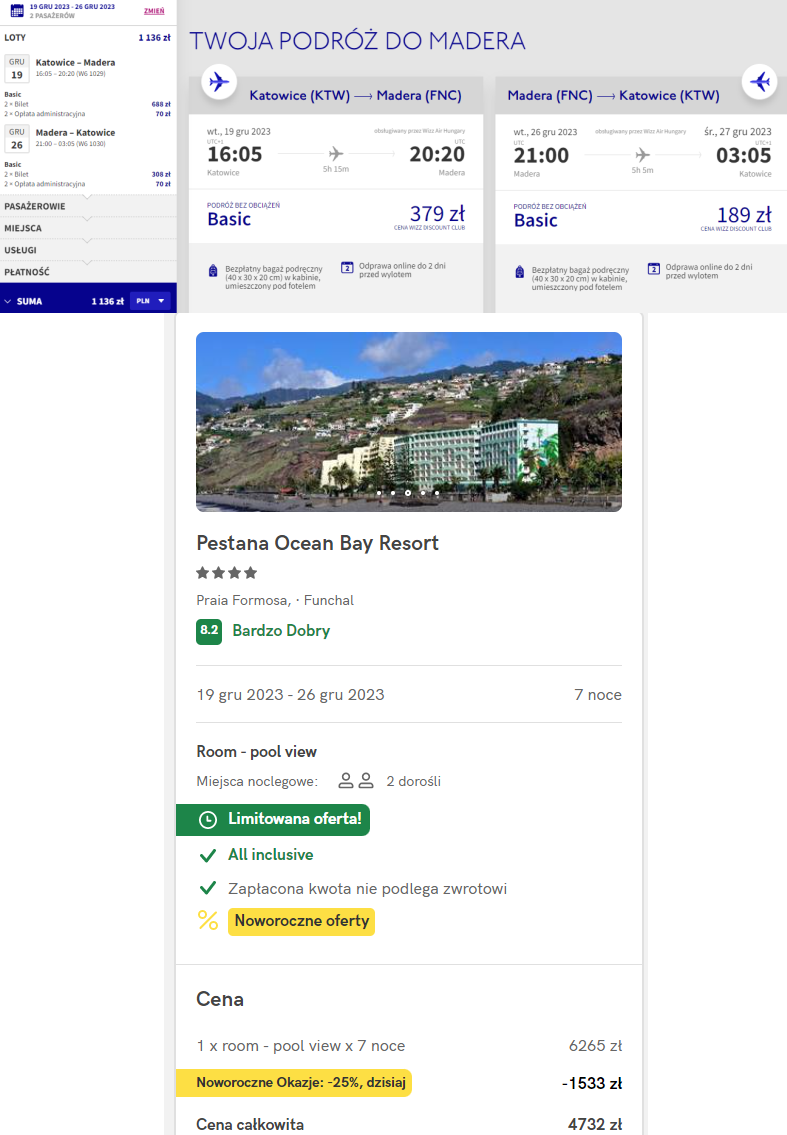
Task: Click the outbound flight airplane icon
Action: [x=218, y=82]
